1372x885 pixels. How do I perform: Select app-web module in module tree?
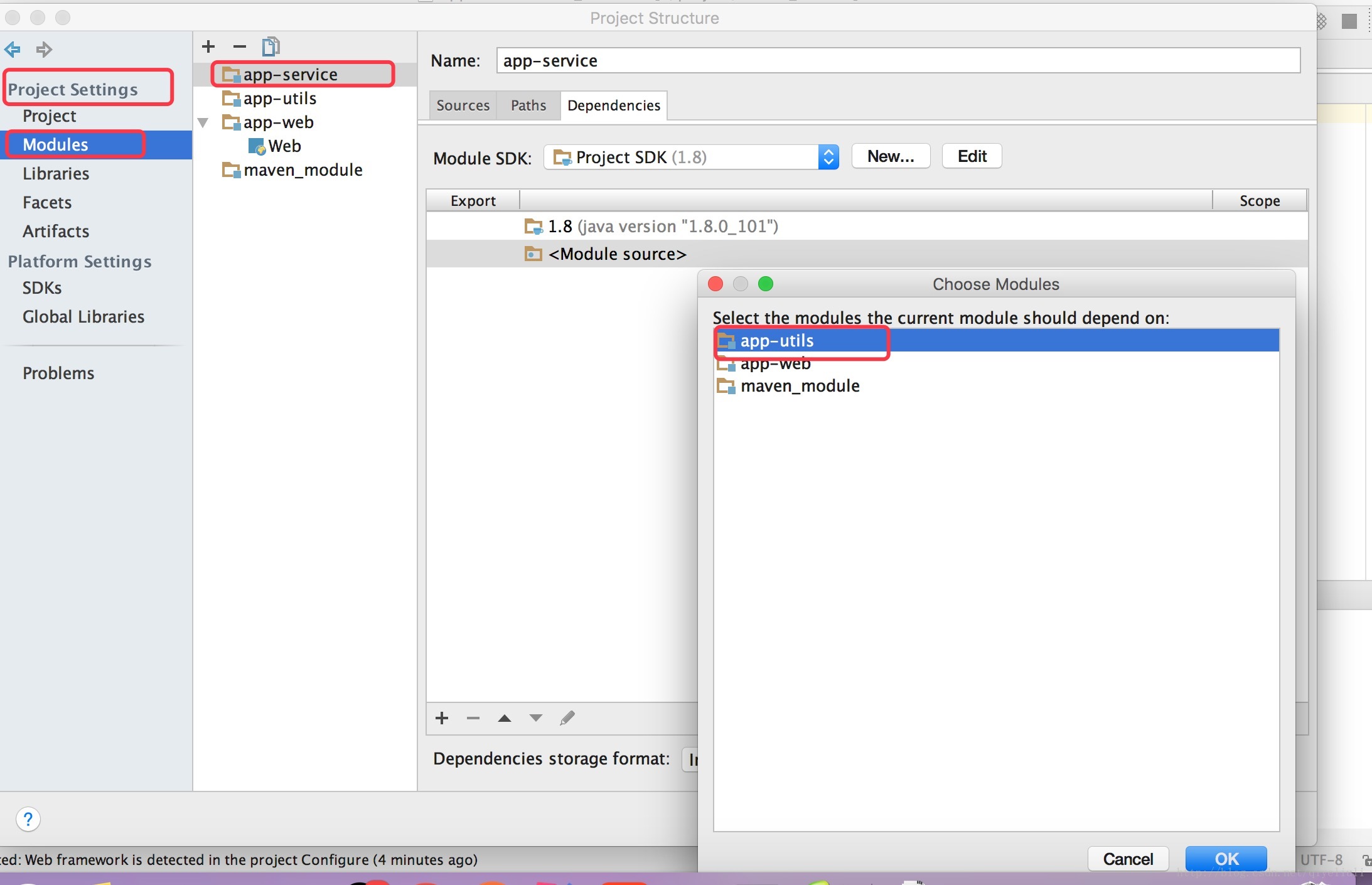[x=304, y=122]
